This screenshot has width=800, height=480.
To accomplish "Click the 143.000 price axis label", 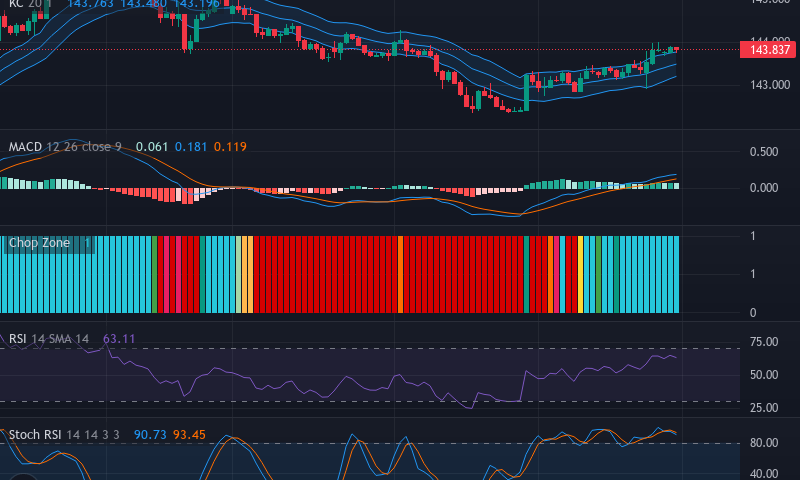I will (770, 85).
